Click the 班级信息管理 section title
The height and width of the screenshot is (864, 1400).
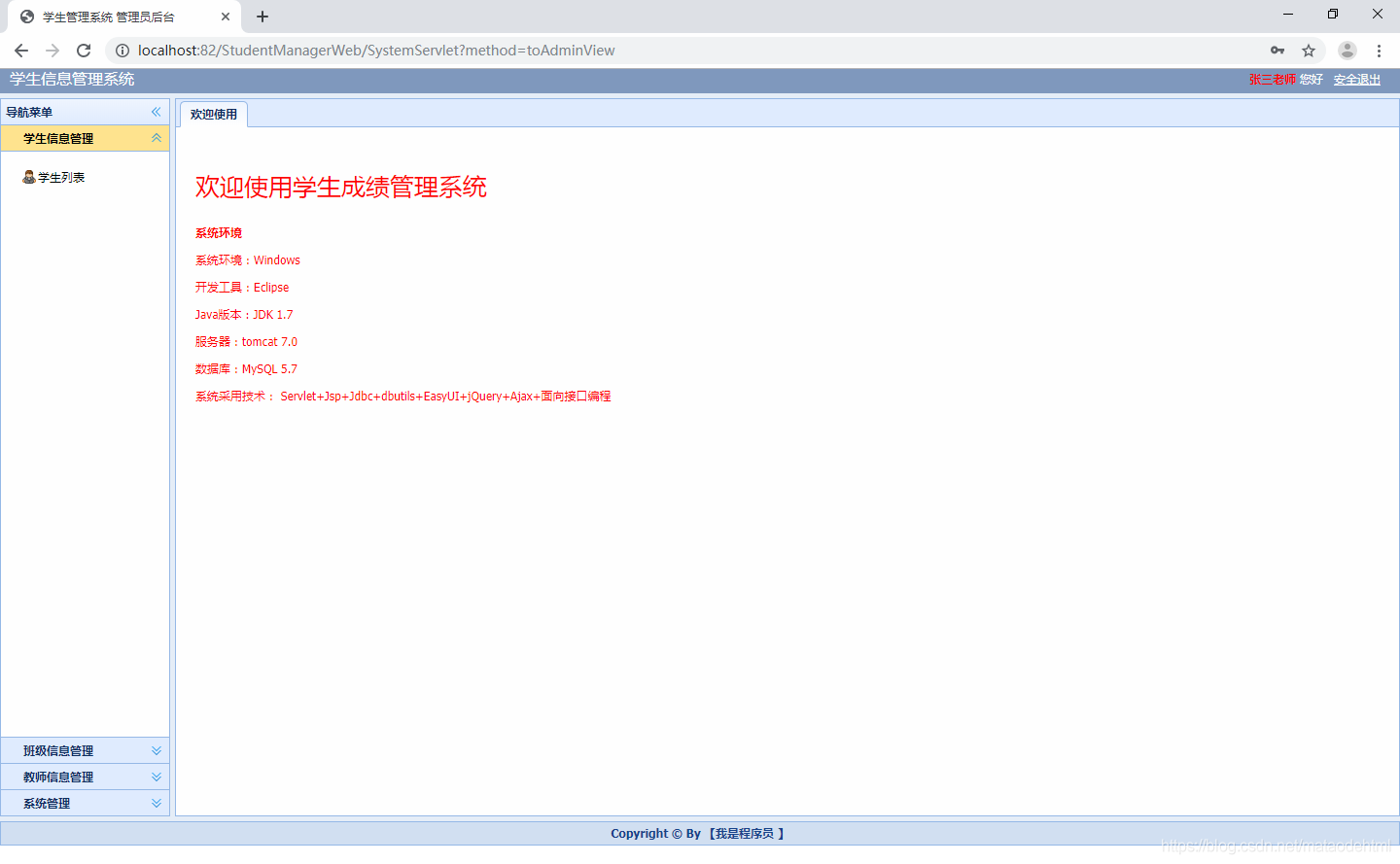[58, 750]
